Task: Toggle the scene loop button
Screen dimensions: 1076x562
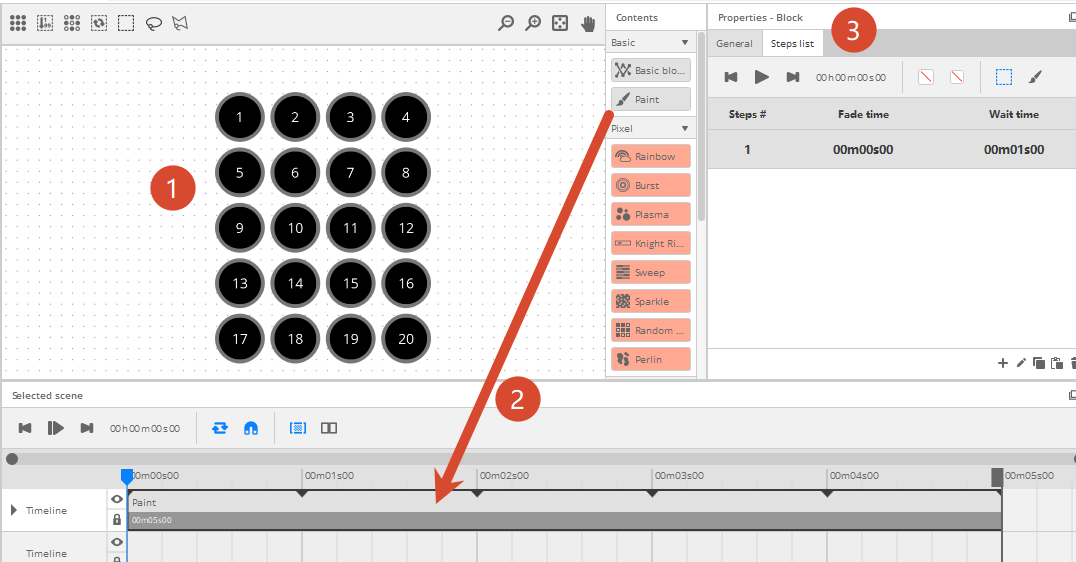Action: click(220, 428)
